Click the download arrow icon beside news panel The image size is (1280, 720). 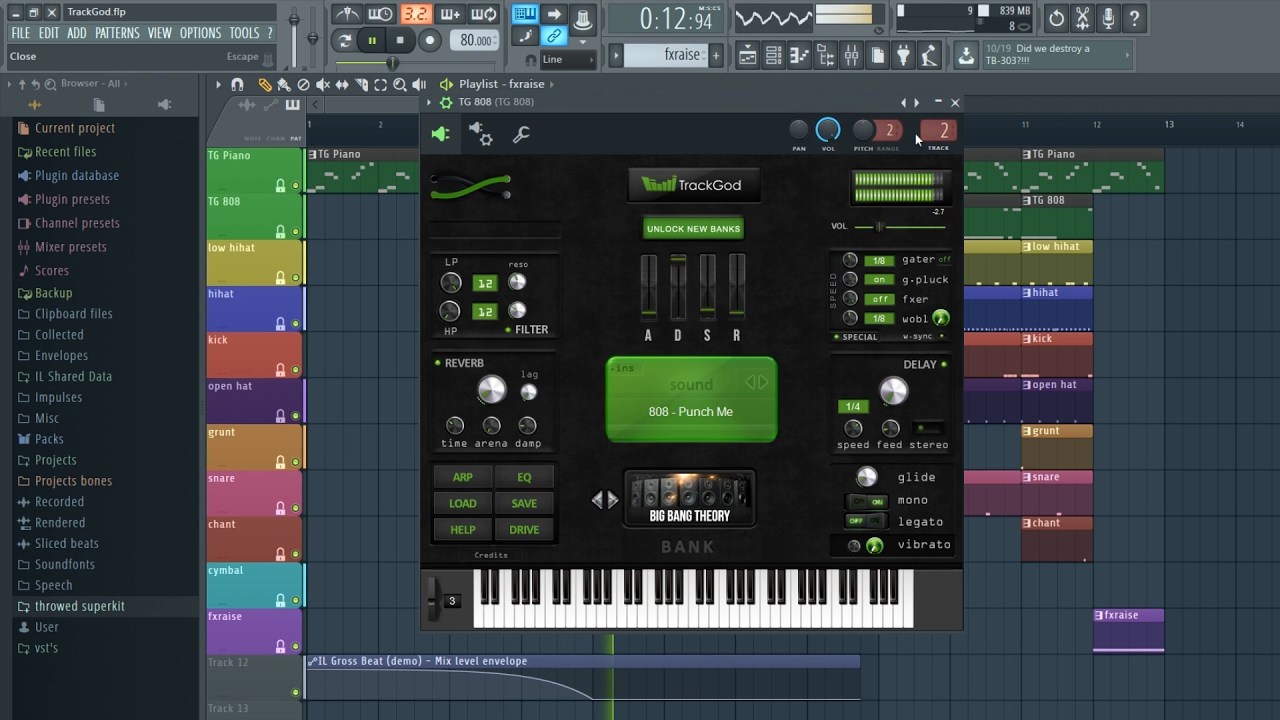coord(966,56)
